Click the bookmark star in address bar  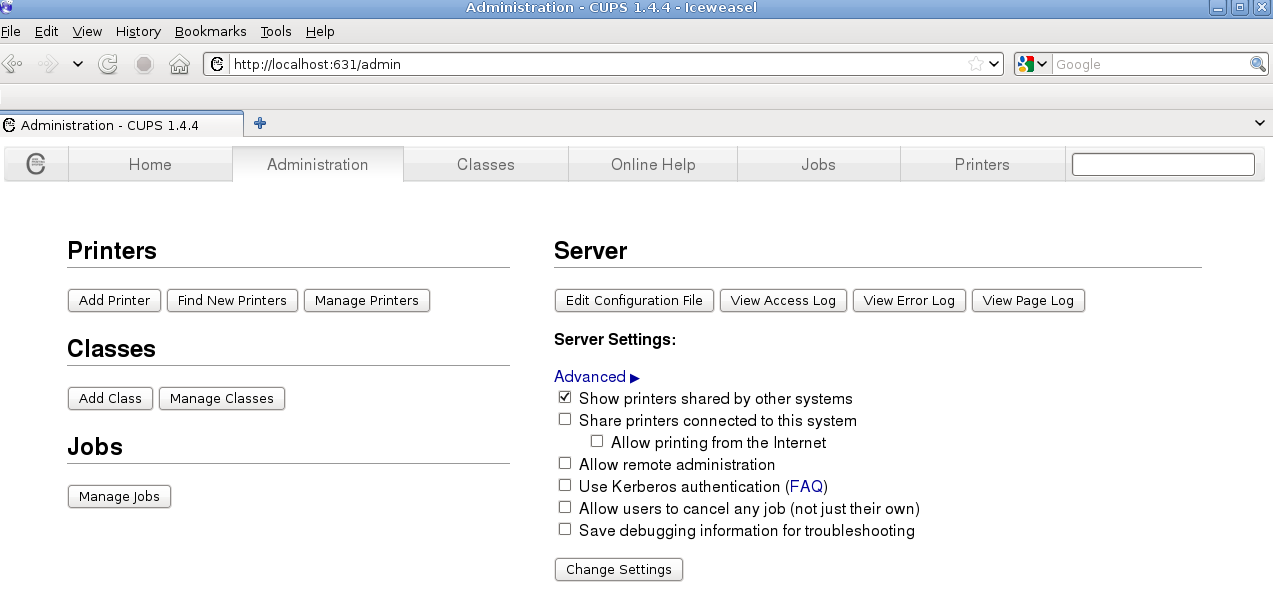tap(975, 64)
